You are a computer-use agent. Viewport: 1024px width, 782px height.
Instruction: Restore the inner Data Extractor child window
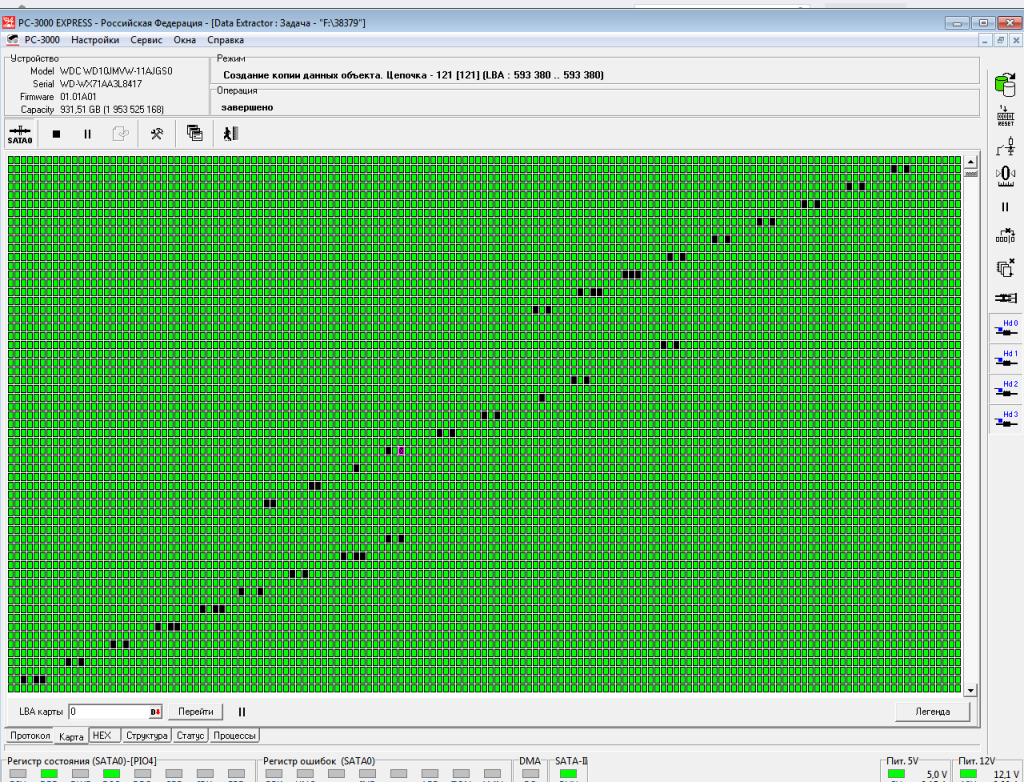tap(1000, 41)
